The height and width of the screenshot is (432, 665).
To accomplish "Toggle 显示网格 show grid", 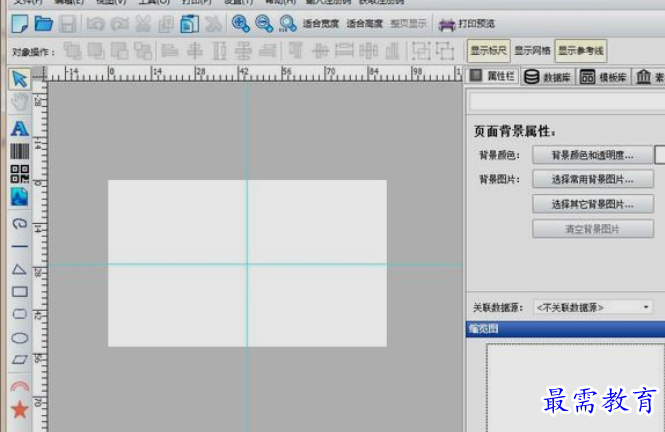I will [x=532, y=51].
